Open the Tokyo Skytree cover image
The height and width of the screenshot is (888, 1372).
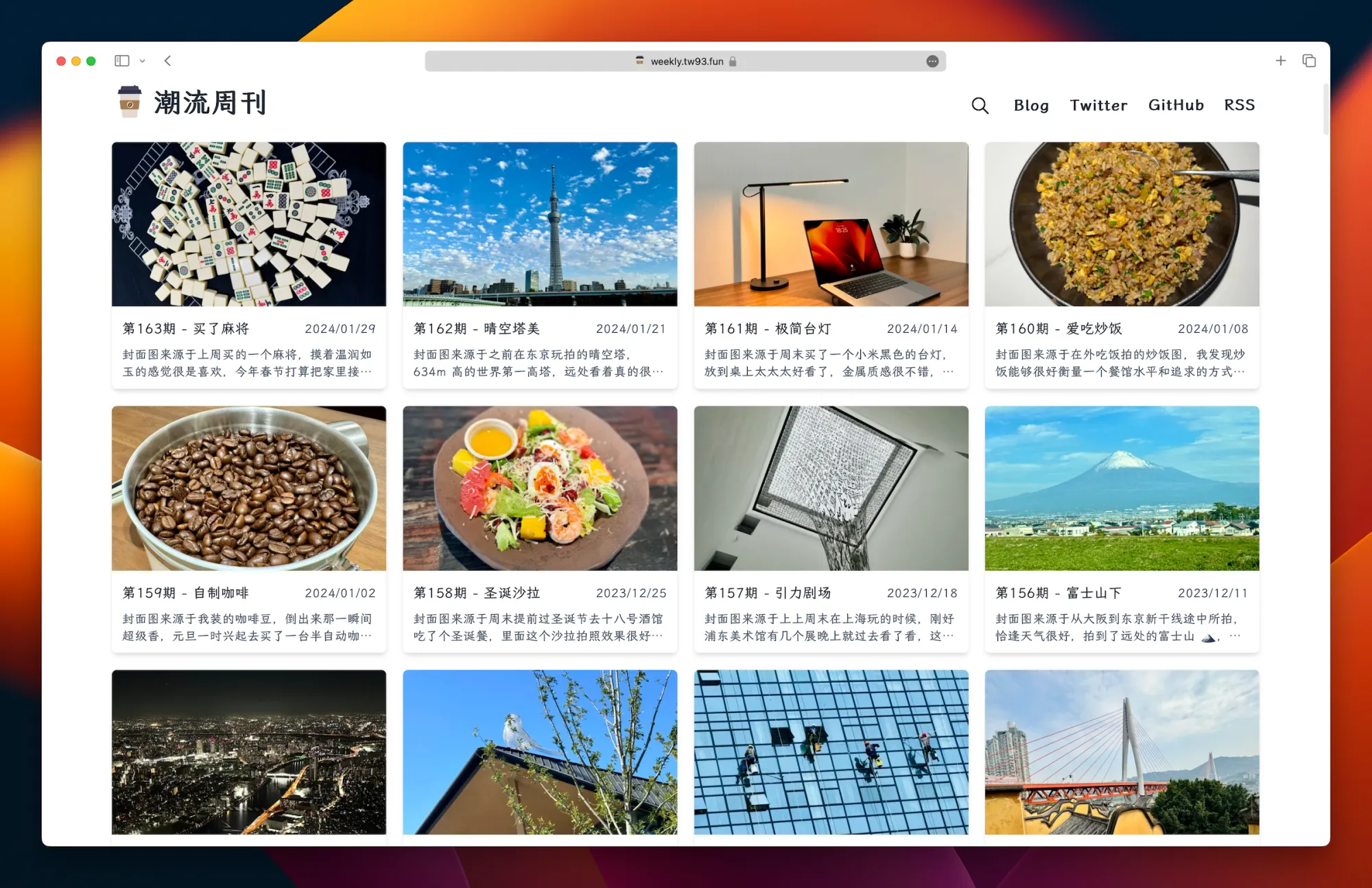click(x=540, y=224)
